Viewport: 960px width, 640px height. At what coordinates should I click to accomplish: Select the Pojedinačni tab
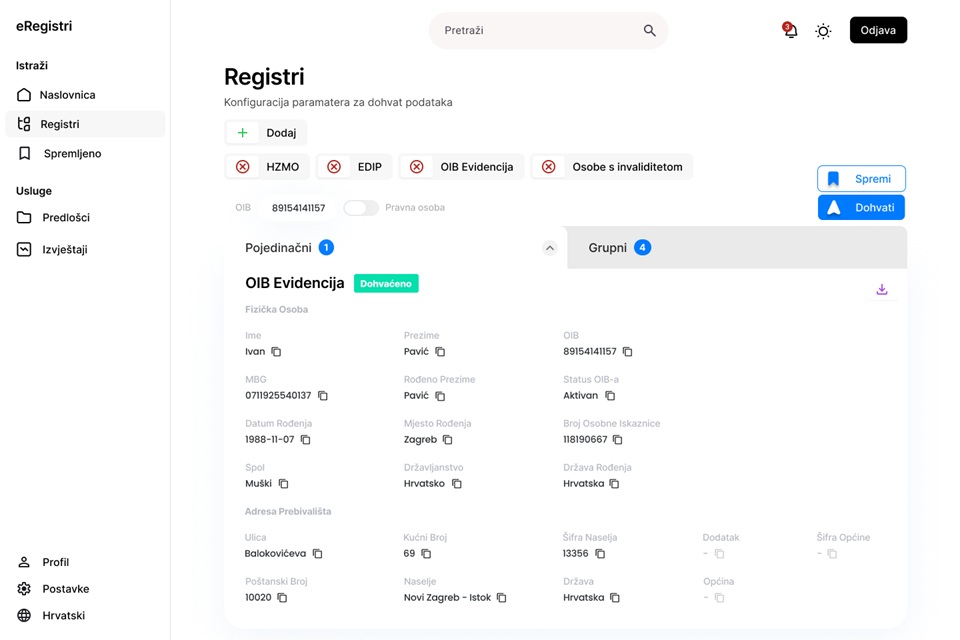coord(278,247)
